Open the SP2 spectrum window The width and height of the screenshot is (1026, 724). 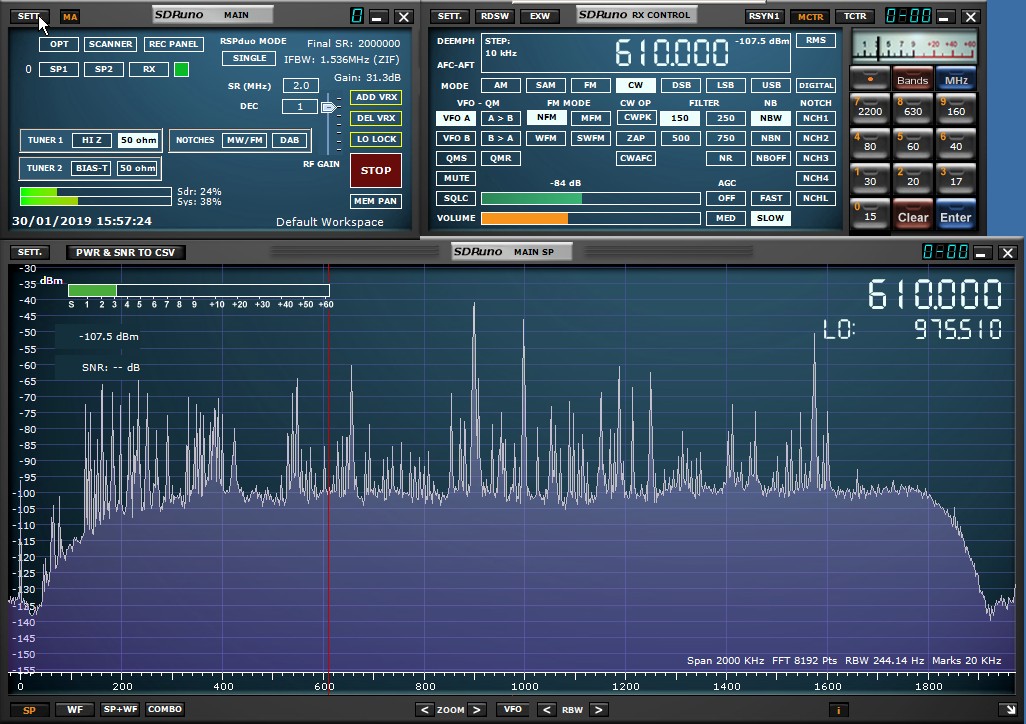pos(103,69)
